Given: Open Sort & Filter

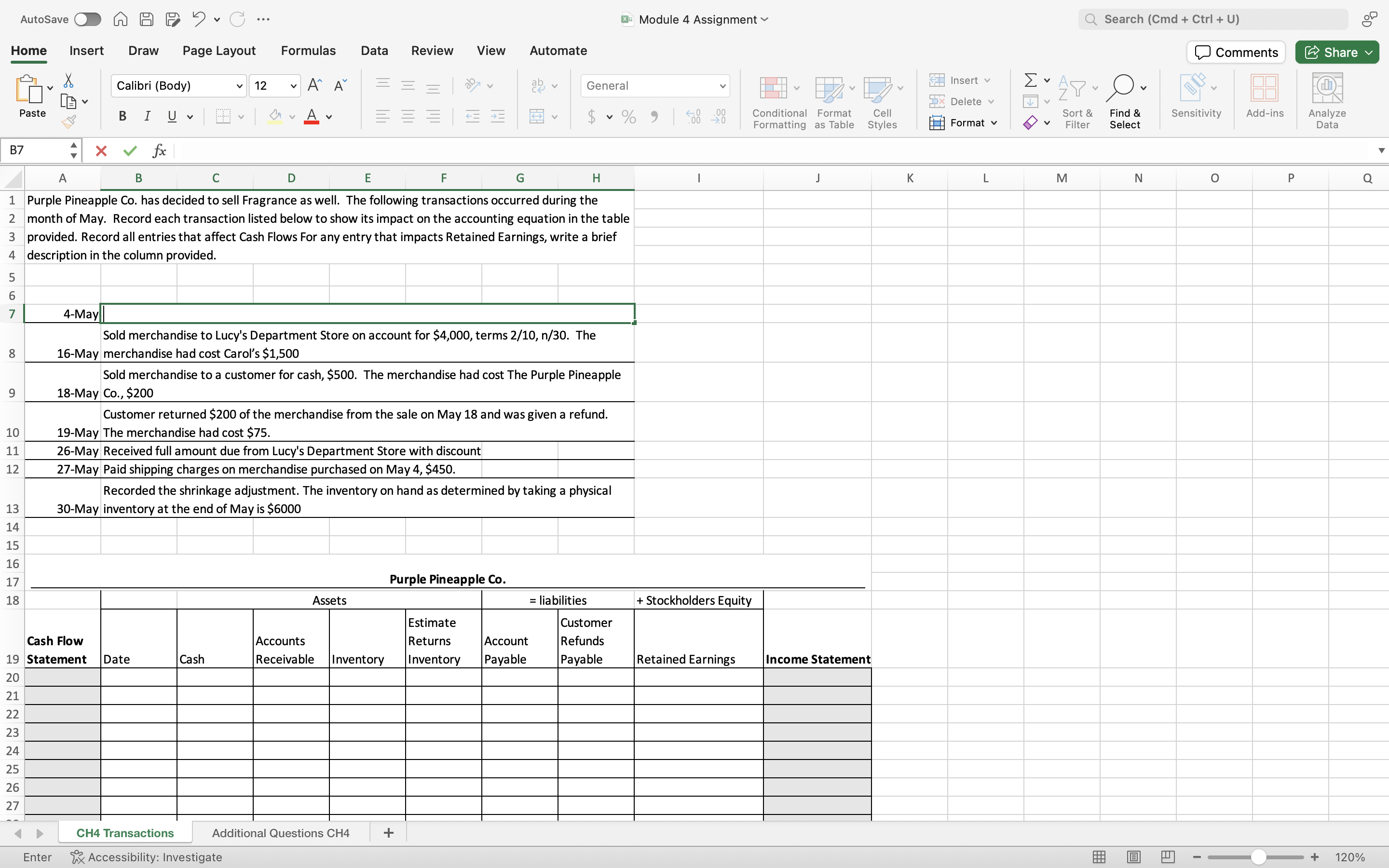Looking at the screenshot, I should pos(1076,100).
